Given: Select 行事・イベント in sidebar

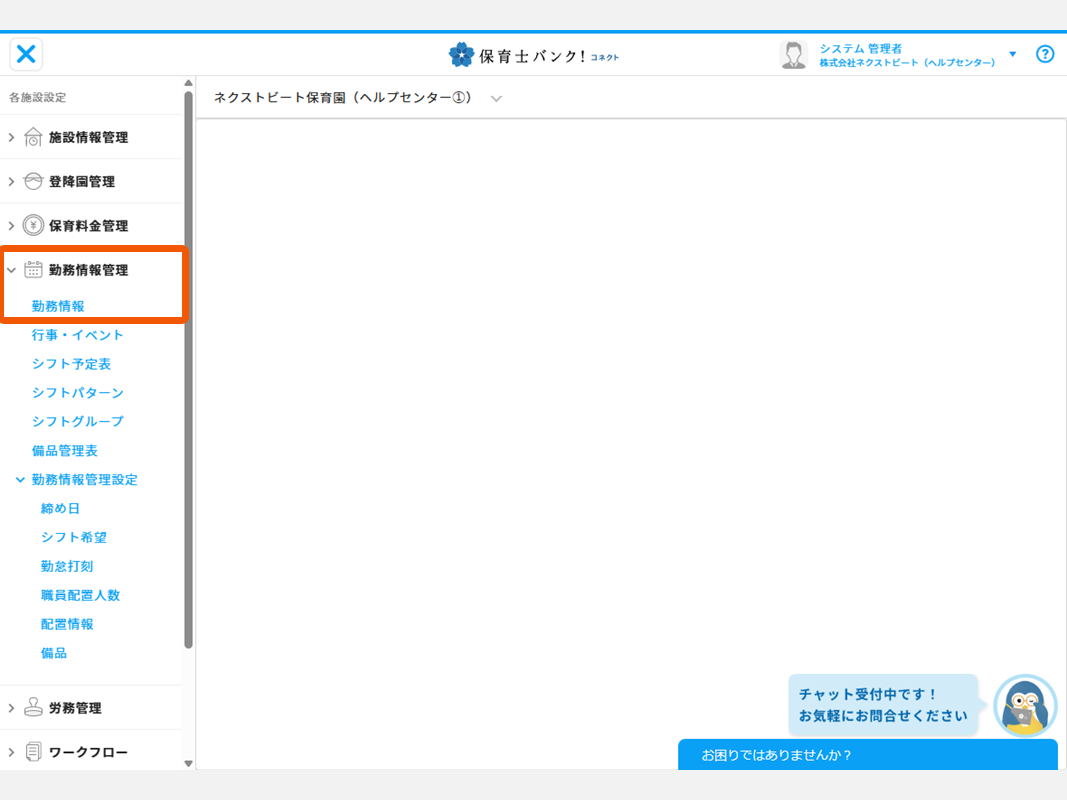Looking at the screenshot, I should coord(77,335).
